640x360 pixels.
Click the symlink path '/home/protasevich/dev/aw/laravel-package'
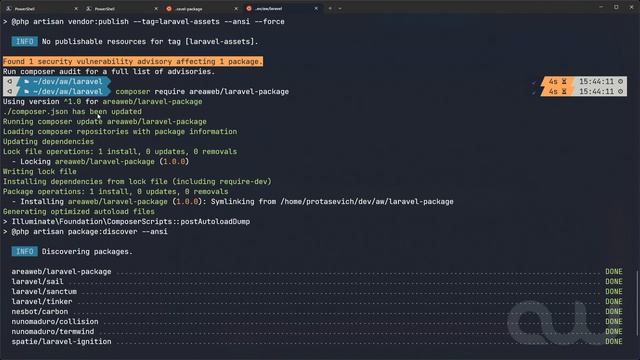pos(367,201)
